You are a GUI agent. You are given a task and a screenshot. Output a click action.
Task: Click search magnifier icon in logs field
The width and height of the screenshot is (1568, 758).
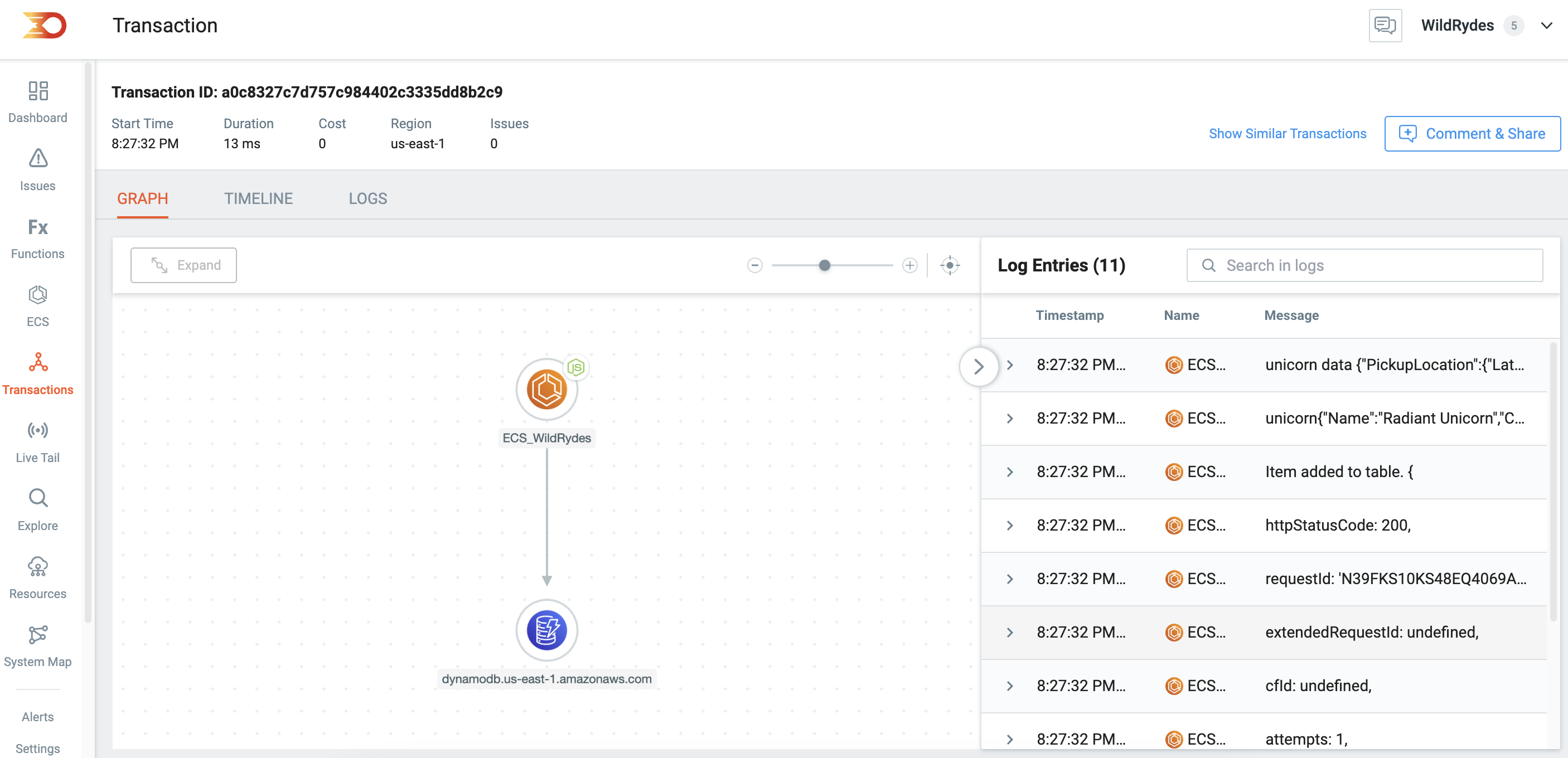point(1209,266)
